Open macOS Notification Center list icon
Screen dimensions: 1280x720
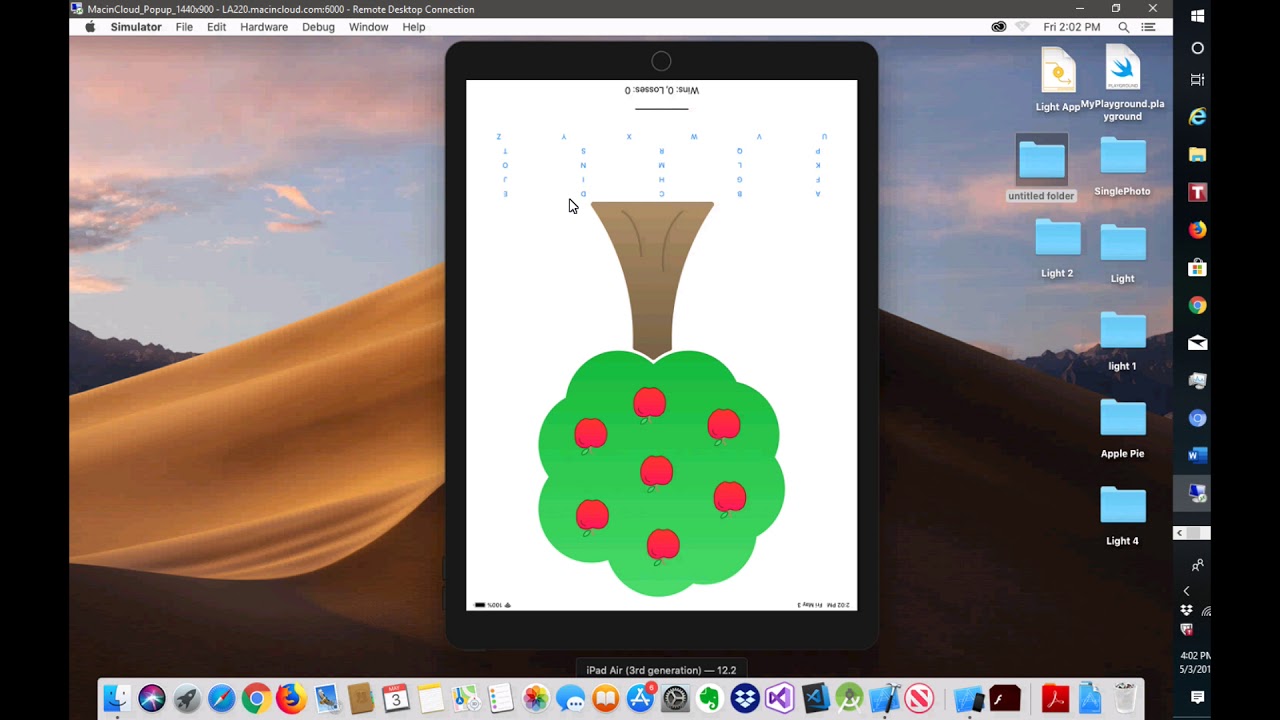(x=1149, y=27)
